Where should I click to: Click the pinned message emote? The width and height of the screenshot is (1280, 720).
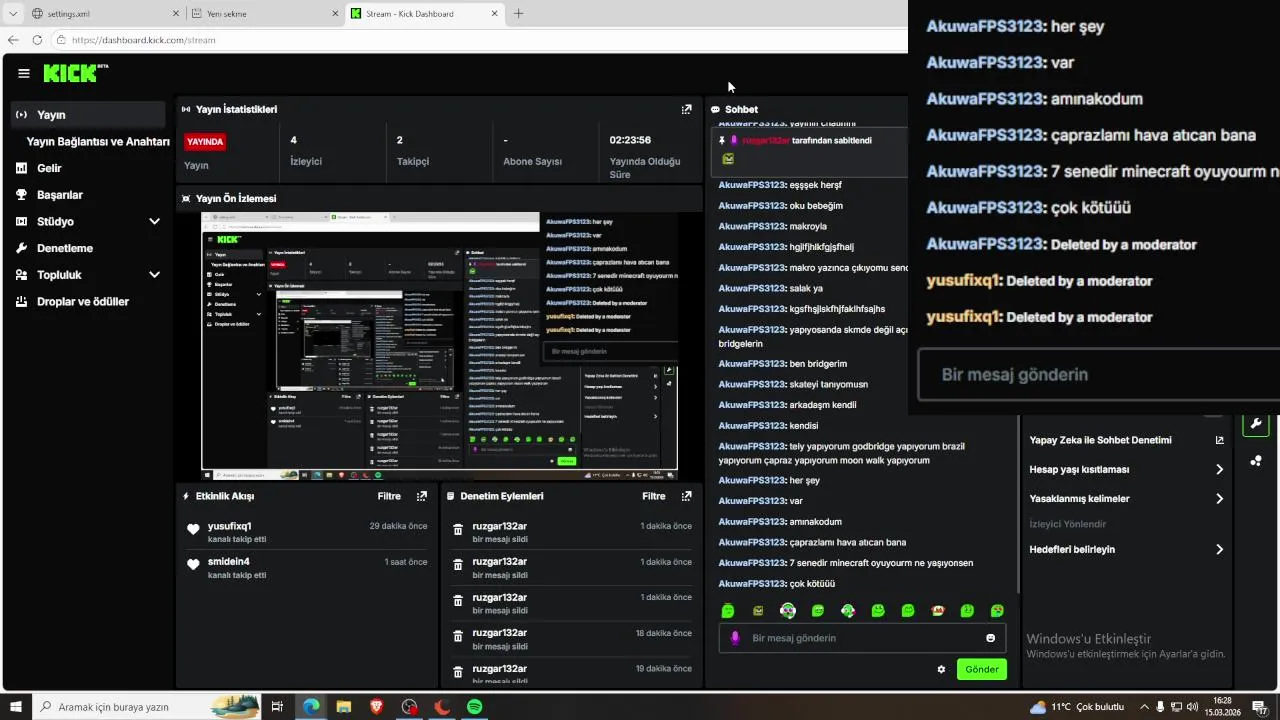click(728, 158)
